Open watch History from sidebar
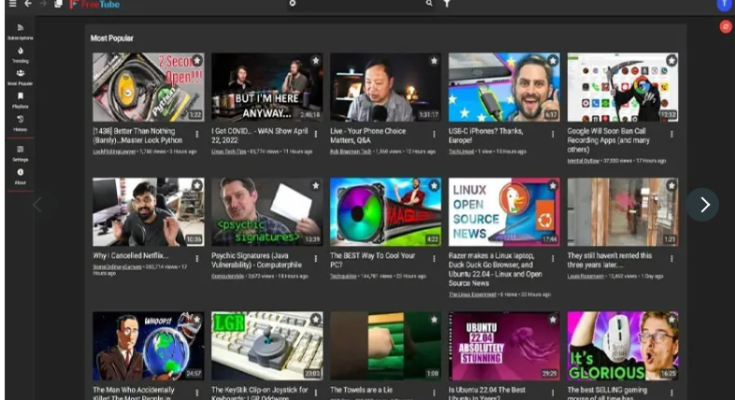 tap(19, 122)
